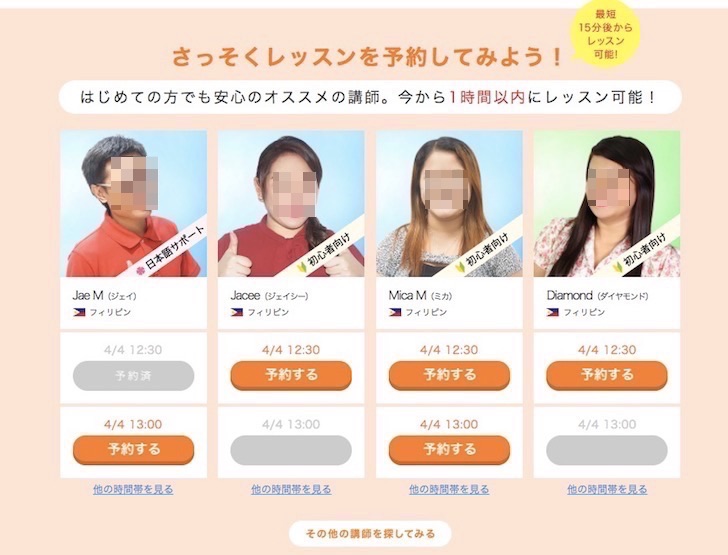Open 他の時間帯を見る link under Diamond
The image size is (728, 555).
(607, 489)
